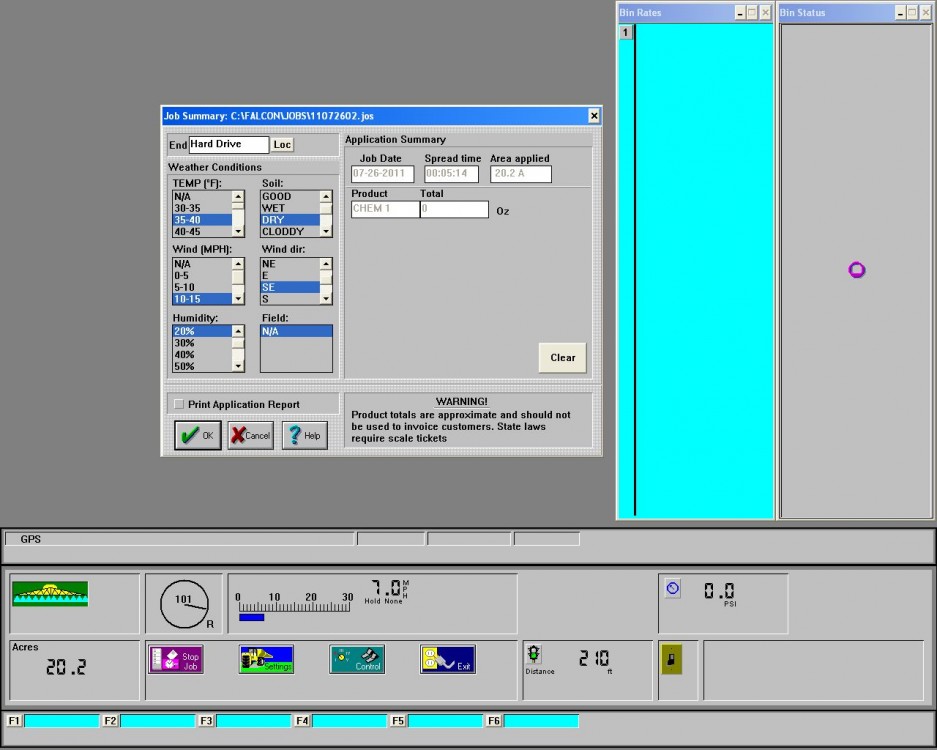Choose WET in the Soil list
The height and width of the screenshot is (750, 937).
click(289, 208)
